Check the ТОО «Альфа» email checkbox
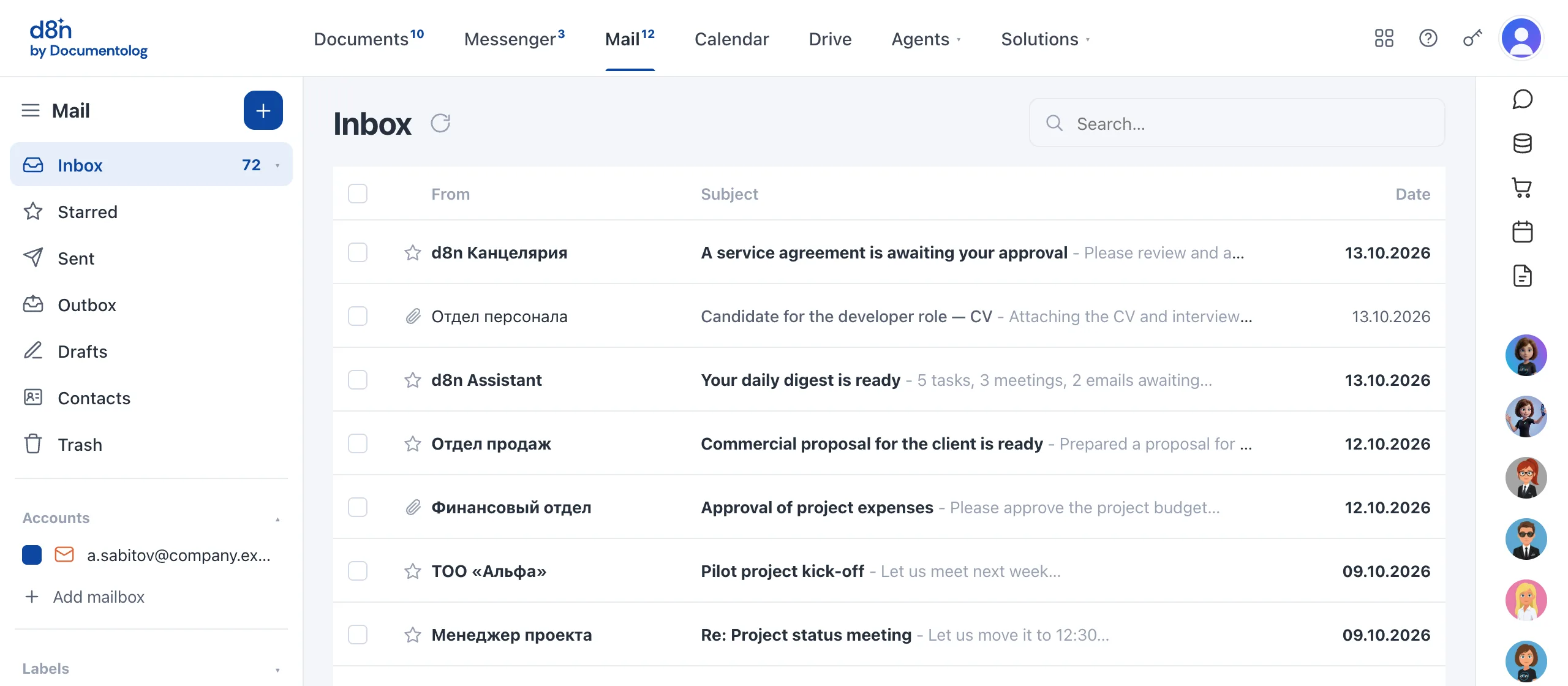The height and width of the screenshot is (686, 1568). 358,571
